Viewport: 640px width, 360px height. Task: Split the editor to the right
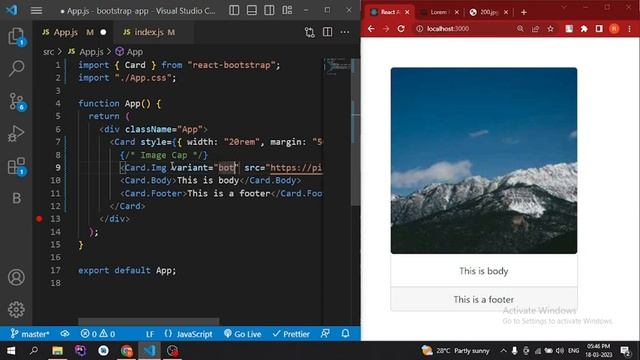click(327, 32)
